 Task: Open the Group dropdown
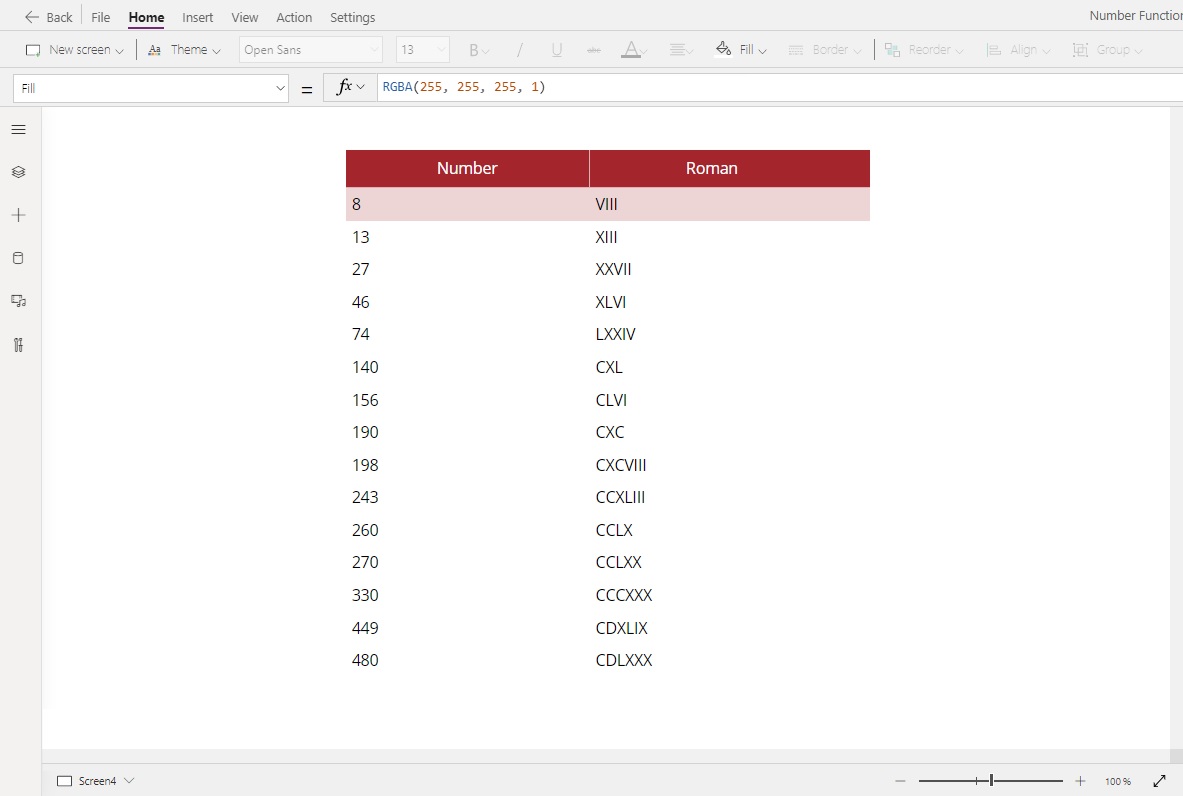[x=1108, y=50]
